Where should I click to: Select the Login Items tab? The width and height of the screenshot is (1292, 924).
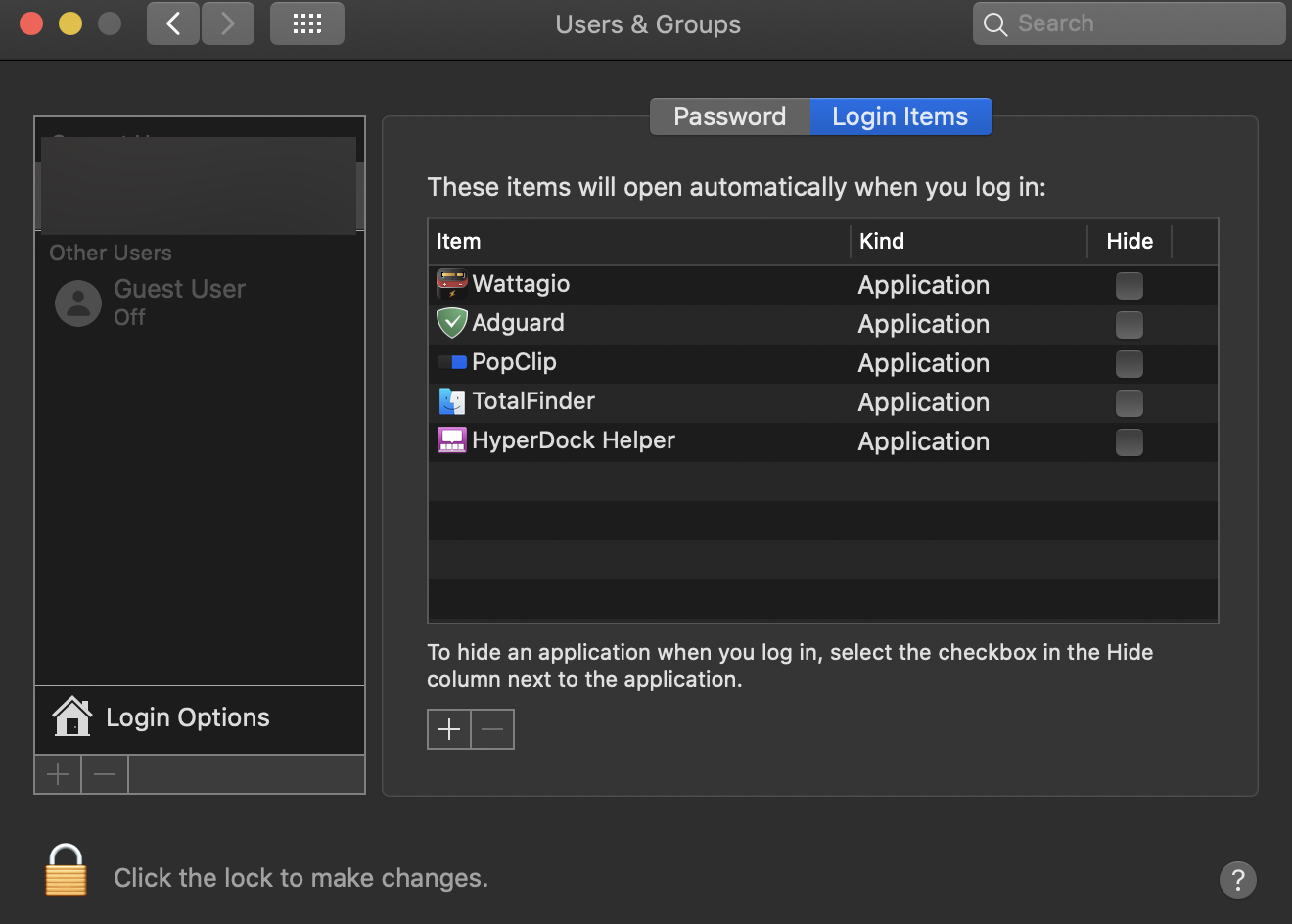click(x=900, y=116)
